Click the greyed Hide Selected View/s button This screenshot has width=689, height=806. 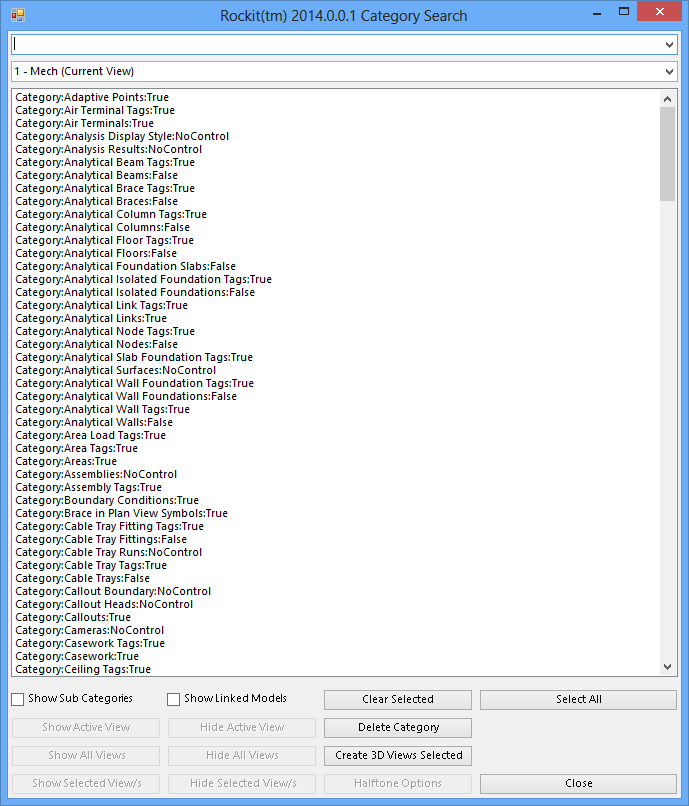coord(242,783)
